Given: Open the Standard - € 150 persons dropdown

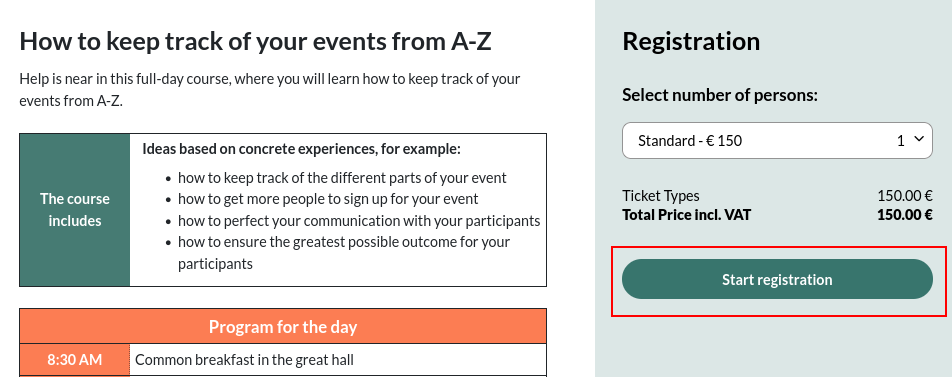Looking at the screenshot, I should (777, 141).
